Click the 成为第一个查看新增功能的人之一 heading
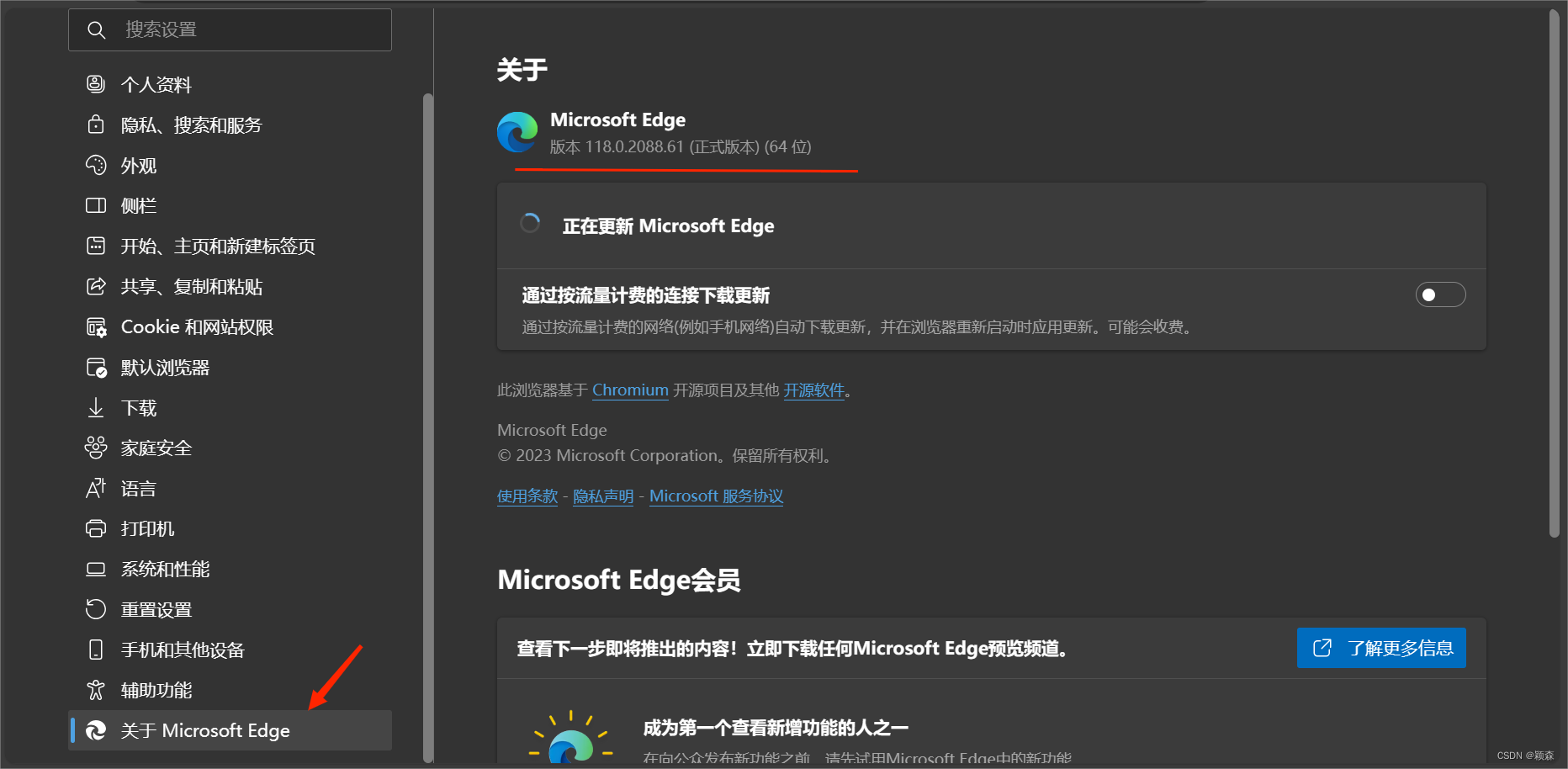This screenshot has height=769, width=1568. [x=776, y=728]
